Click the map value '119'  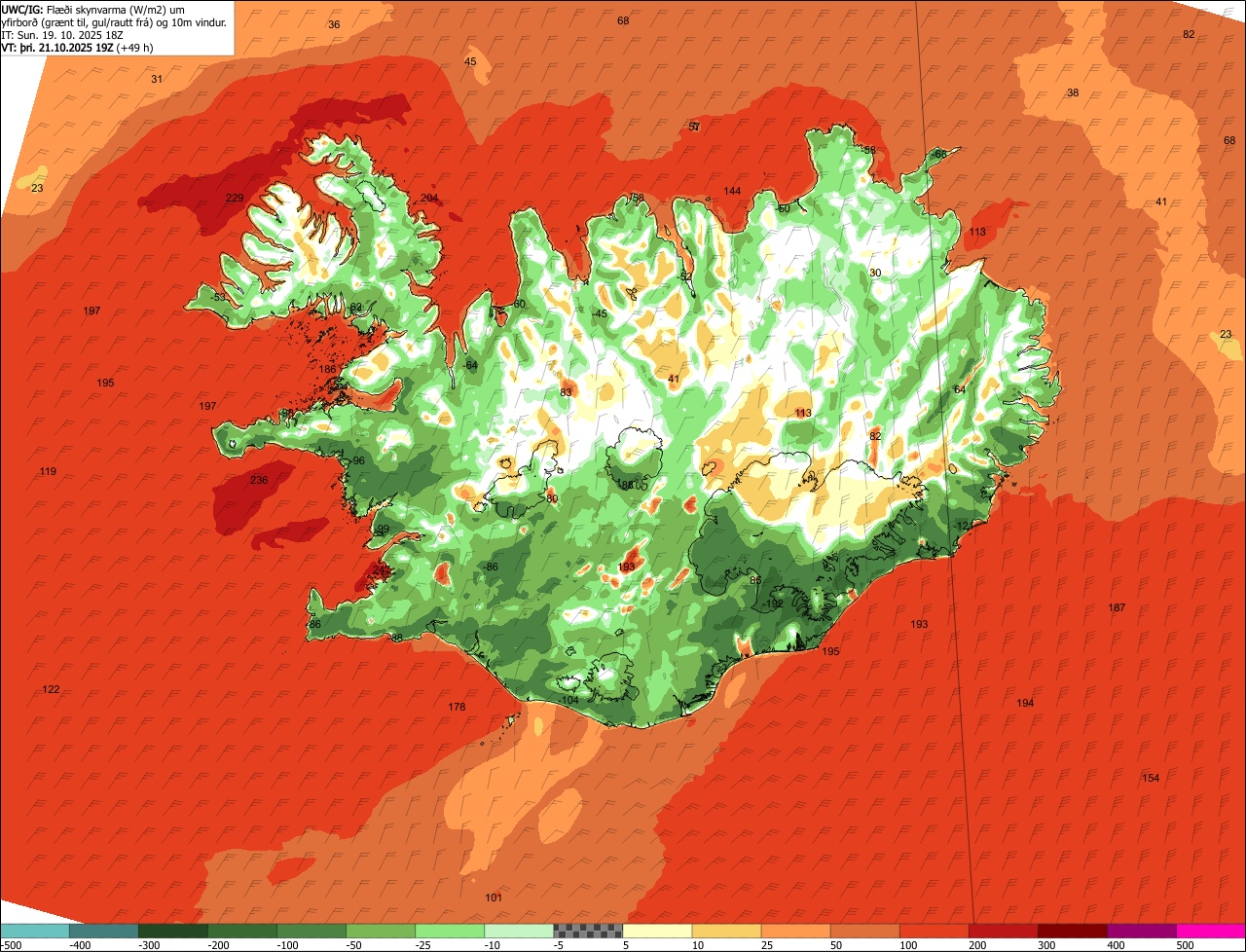point(48,471)
